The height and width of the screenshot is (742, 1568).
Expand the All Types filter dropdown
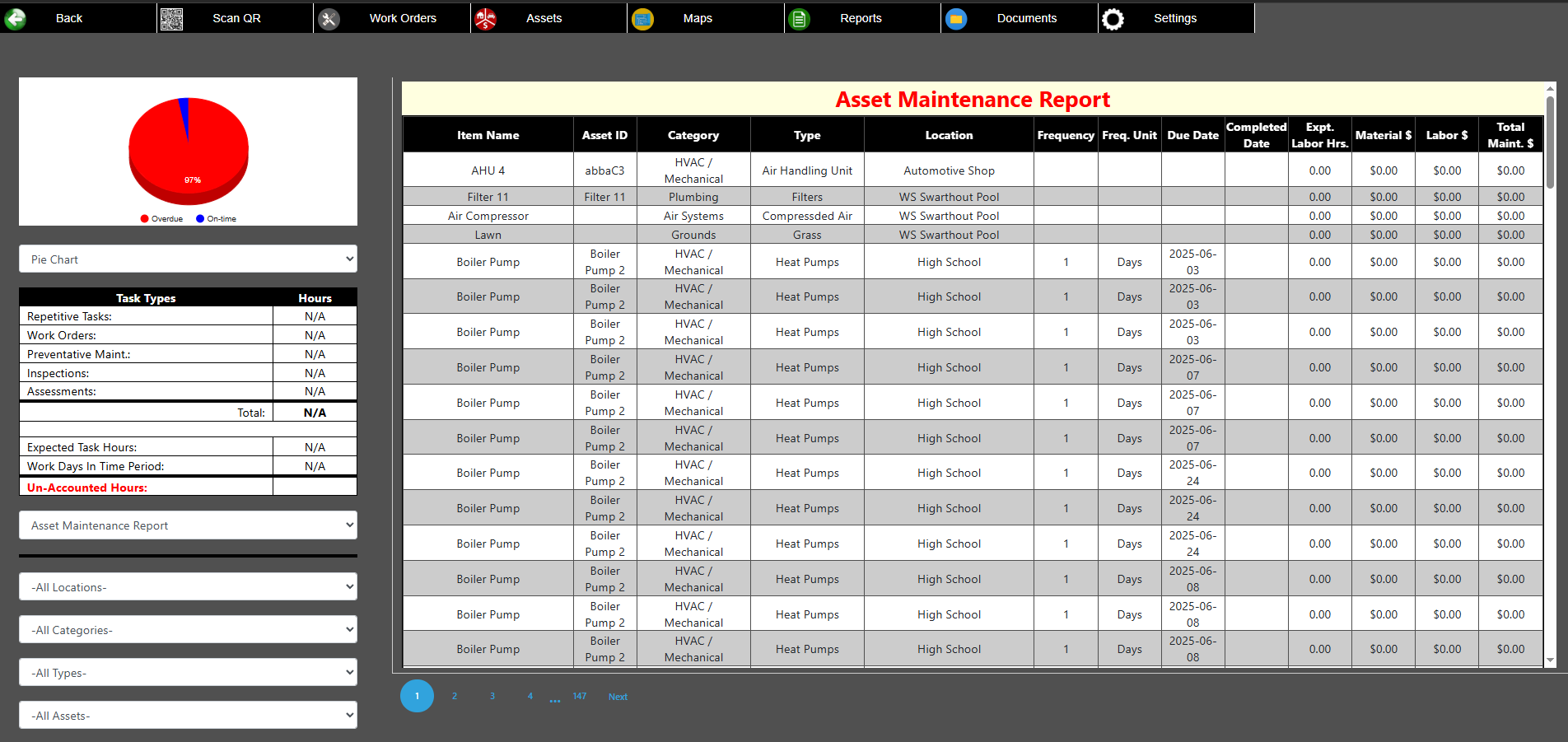point(188,673)
